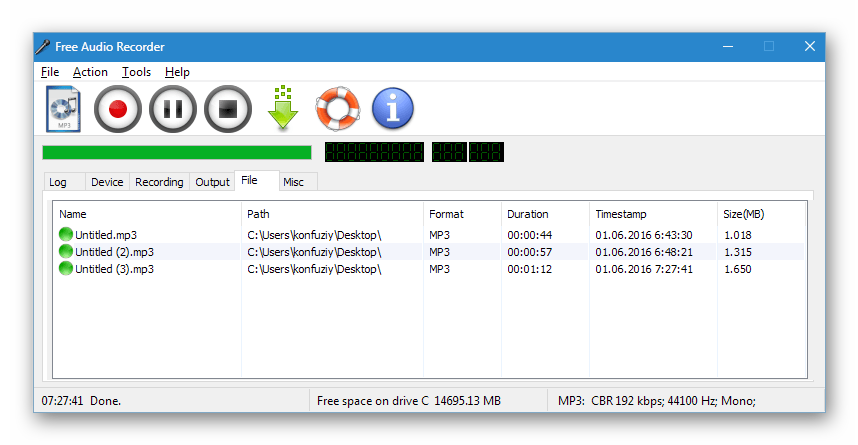The width and height of the screenshot is (858, 445).
Task: Open the Misc tab
Action: (x=293, y=182)
